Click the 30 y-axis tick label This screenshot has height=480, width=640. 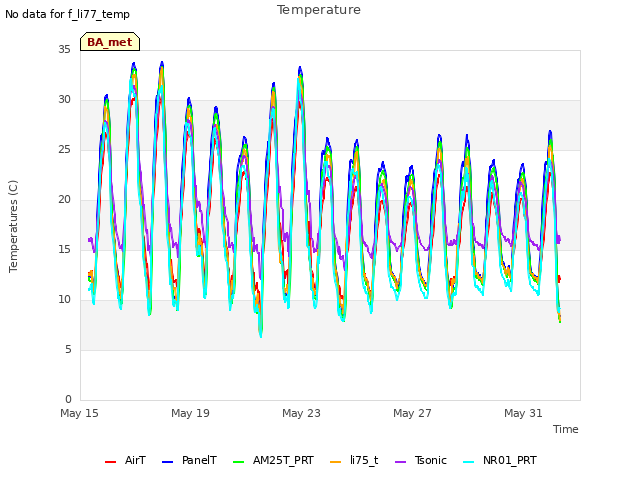click(x=64, y=100)
